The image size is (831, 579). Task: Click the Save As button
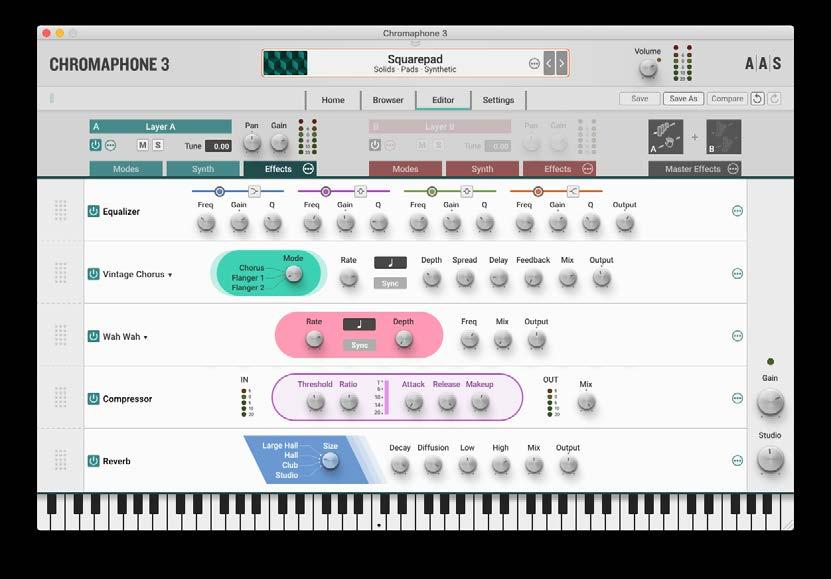[683, 99]
